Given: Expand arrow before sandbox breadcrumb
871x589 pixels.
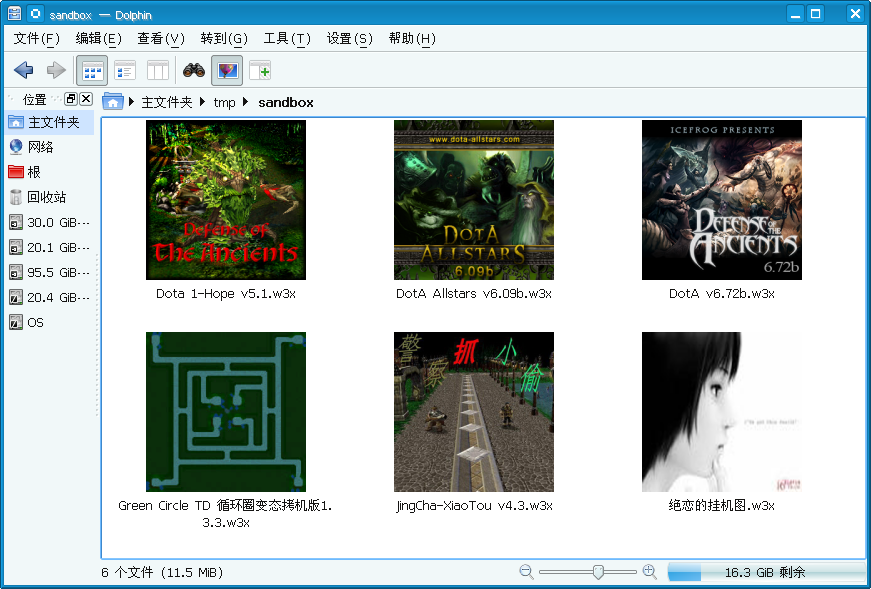Looking at the screenshot, I should [246, 102].
